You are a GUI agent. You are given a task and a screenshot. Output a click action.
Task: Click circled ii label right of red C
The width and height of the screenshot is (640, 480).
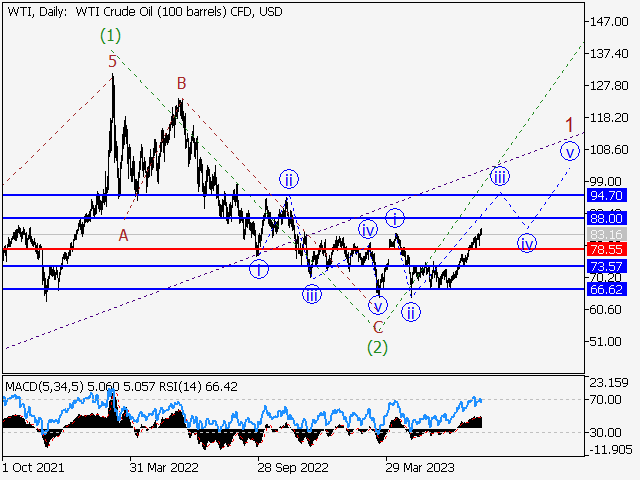(411, 312)
